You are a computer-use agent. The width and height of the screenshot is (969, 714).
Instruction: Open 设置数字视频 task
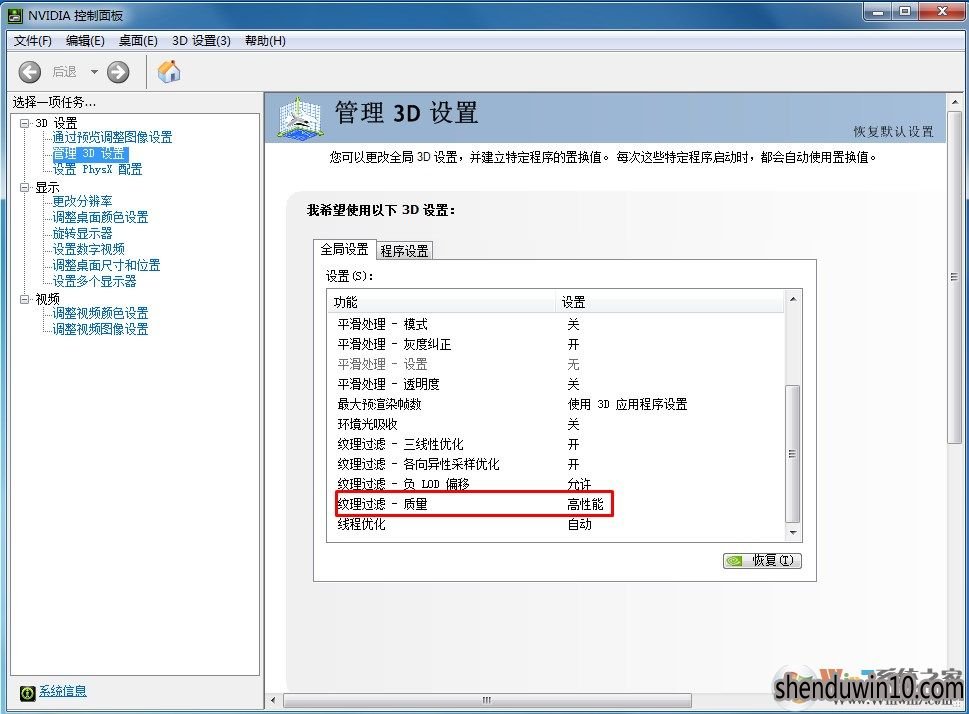[88, 249]
